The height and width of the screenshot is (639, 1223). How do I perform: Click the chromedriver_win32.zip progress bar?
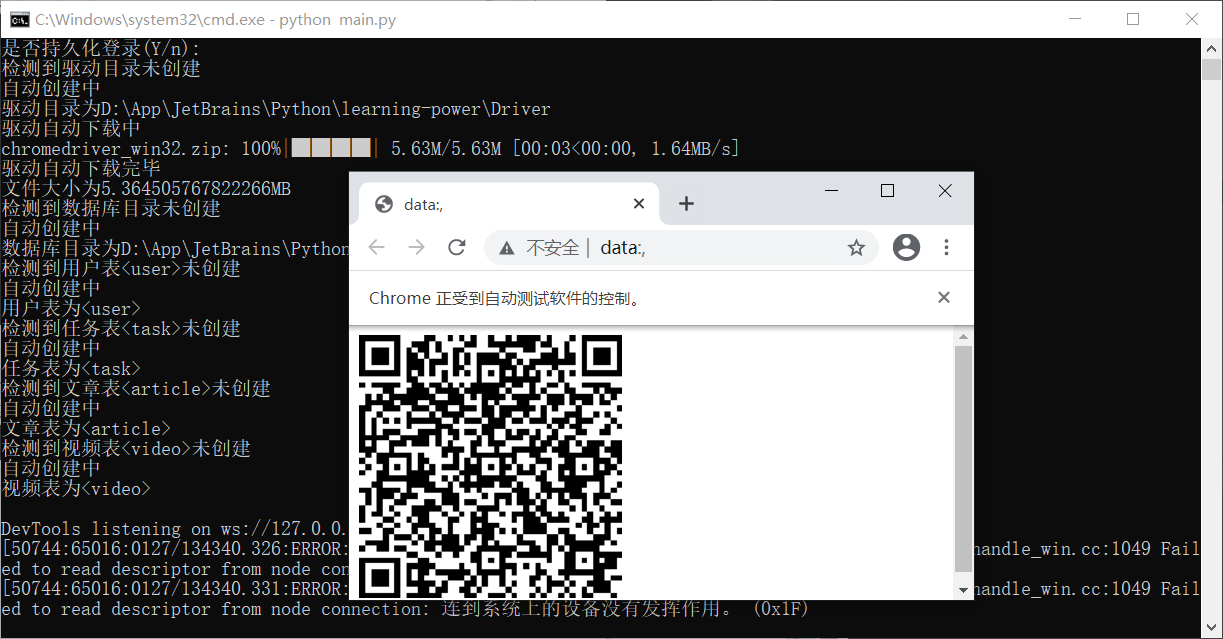(331, 148)
